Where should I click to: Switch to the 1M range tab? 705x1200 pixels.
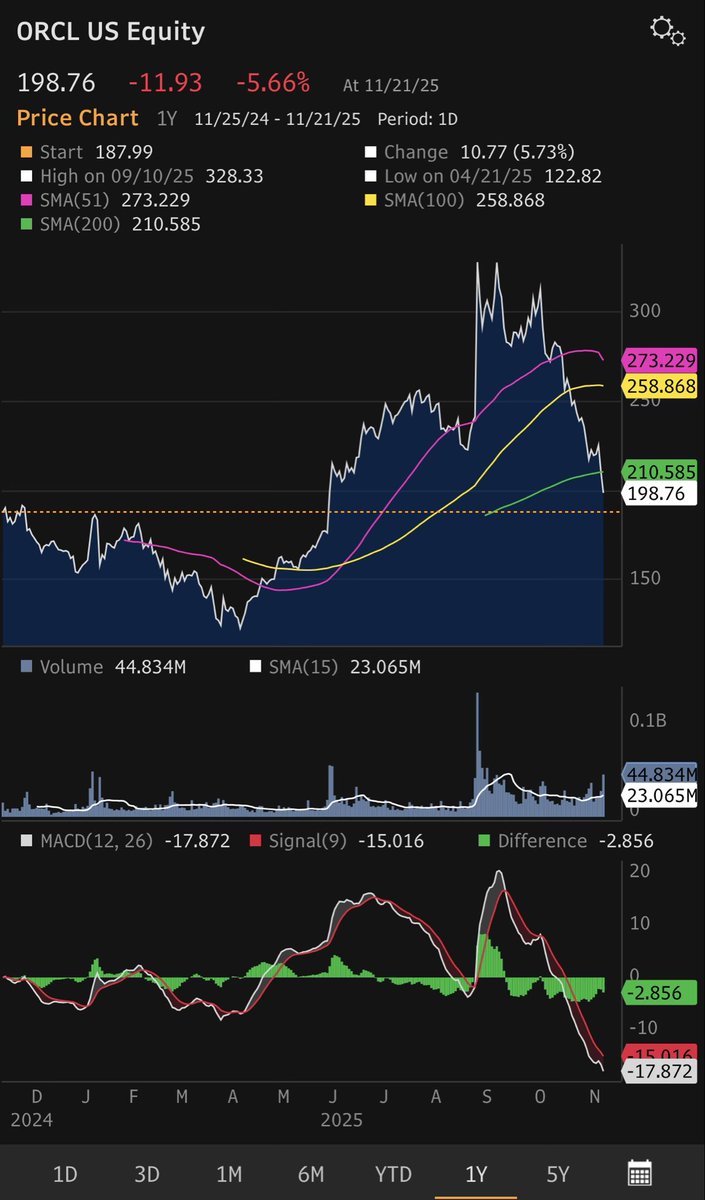230,1174
